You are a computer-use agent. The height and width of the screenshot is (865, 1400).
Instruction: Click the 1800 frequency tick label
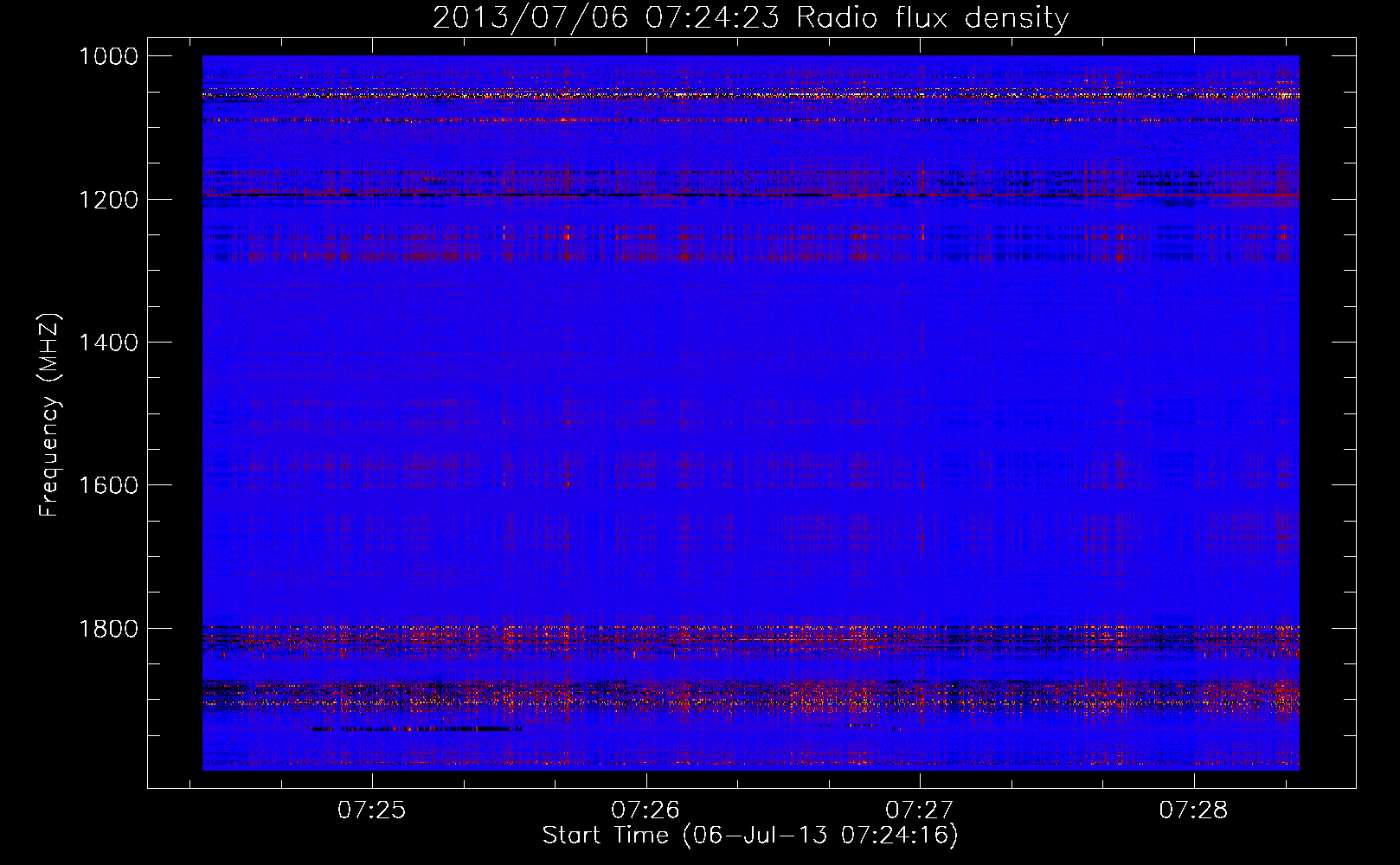(108, 629)
